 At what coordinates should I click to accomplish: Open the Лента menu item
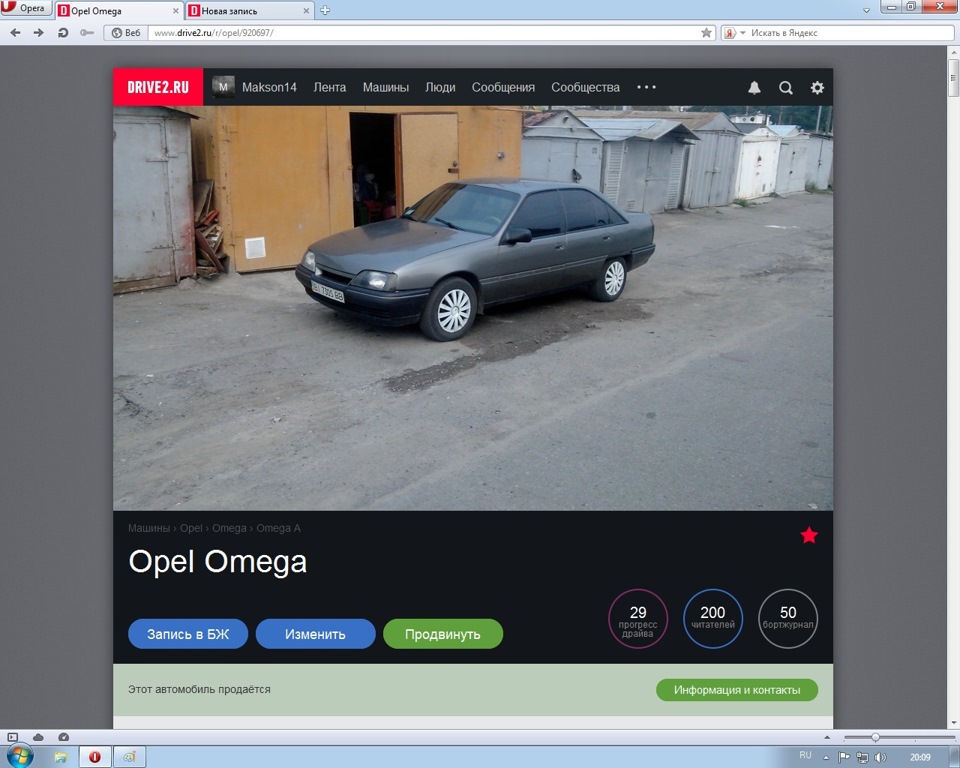click(x=329, y=88)
